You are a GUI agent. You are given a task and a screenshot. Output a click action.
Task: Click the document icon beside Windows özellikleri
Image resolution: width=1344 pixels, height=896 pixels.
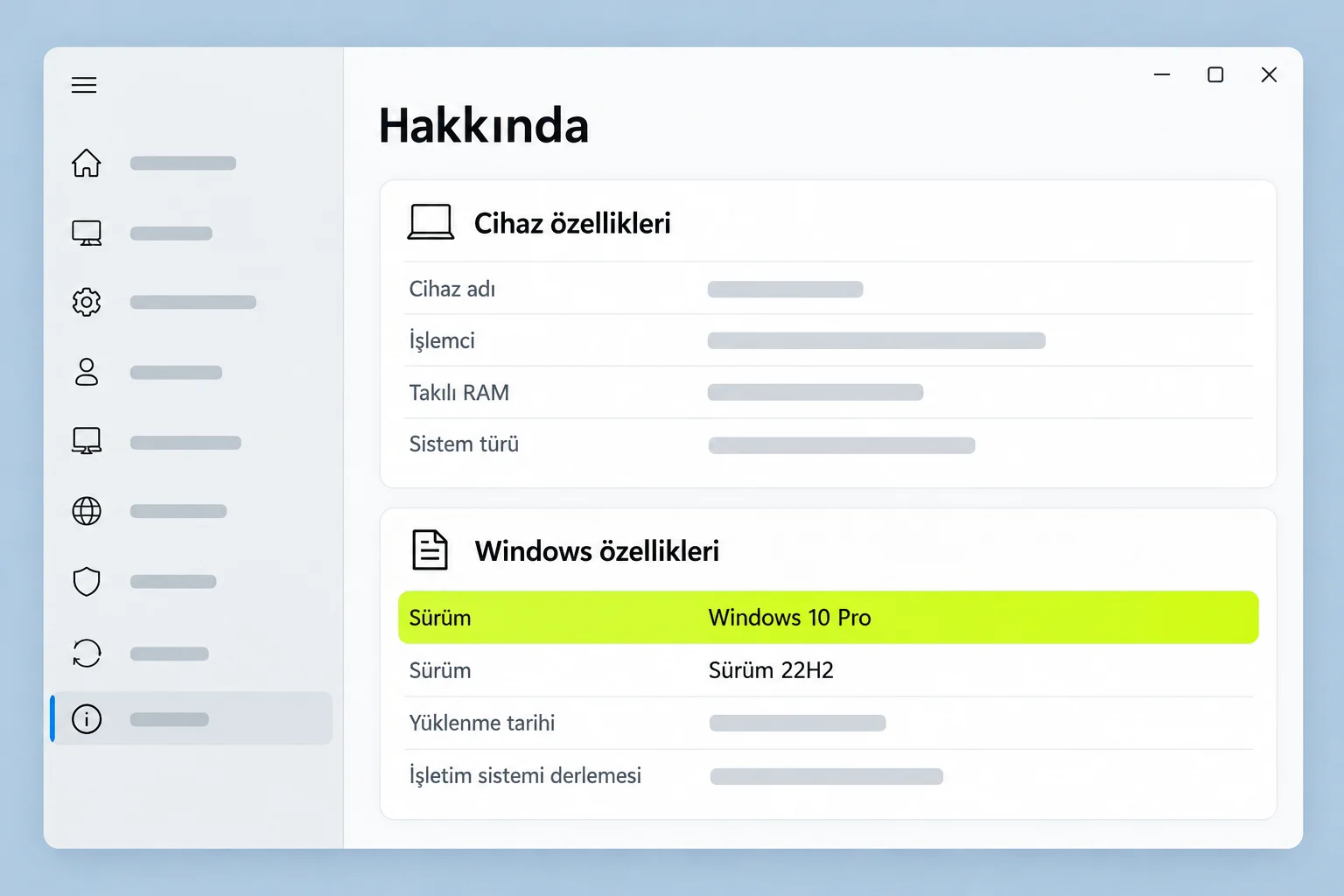[x=430, y=550]
